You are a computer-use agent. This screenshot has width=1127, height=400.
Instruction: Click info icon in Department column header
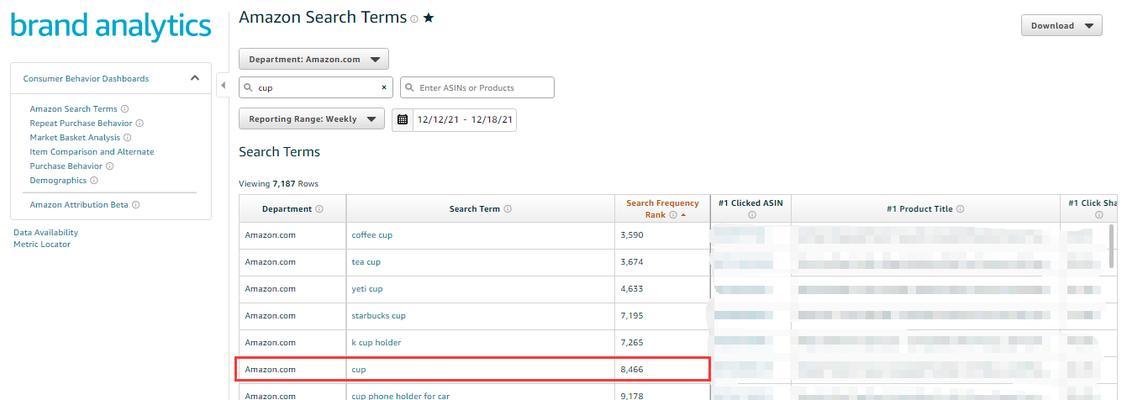(x=319, y=209)
